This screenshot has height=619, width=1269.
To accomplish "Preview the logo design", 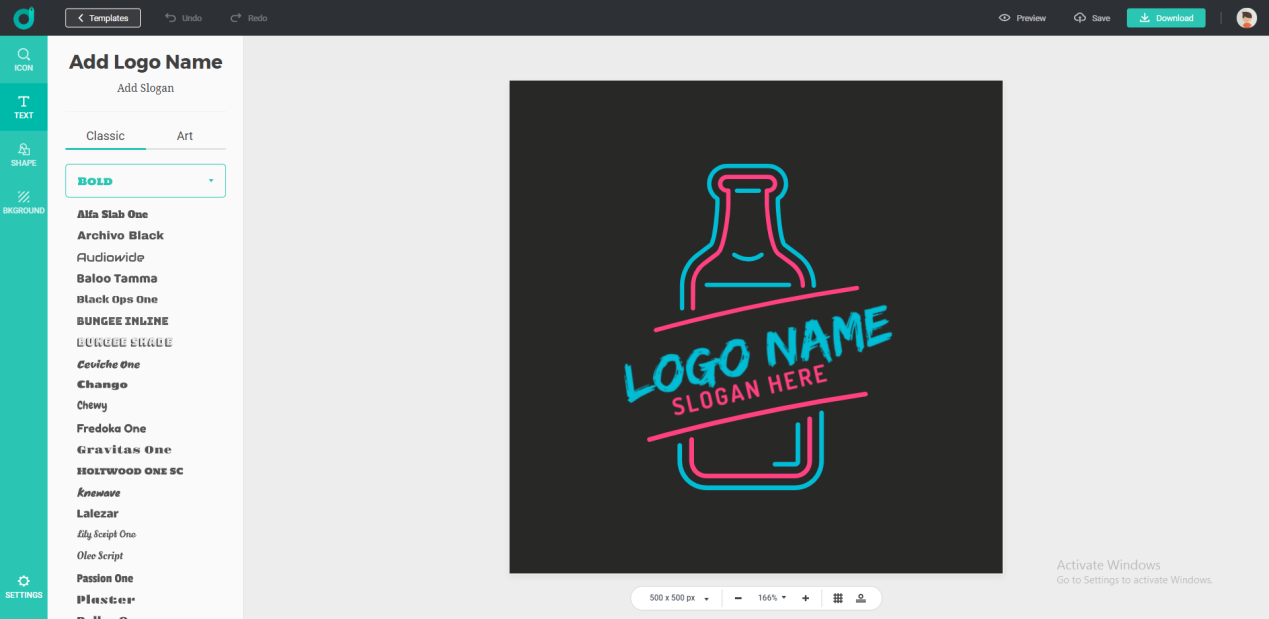I will click(x=1022, y=18).
